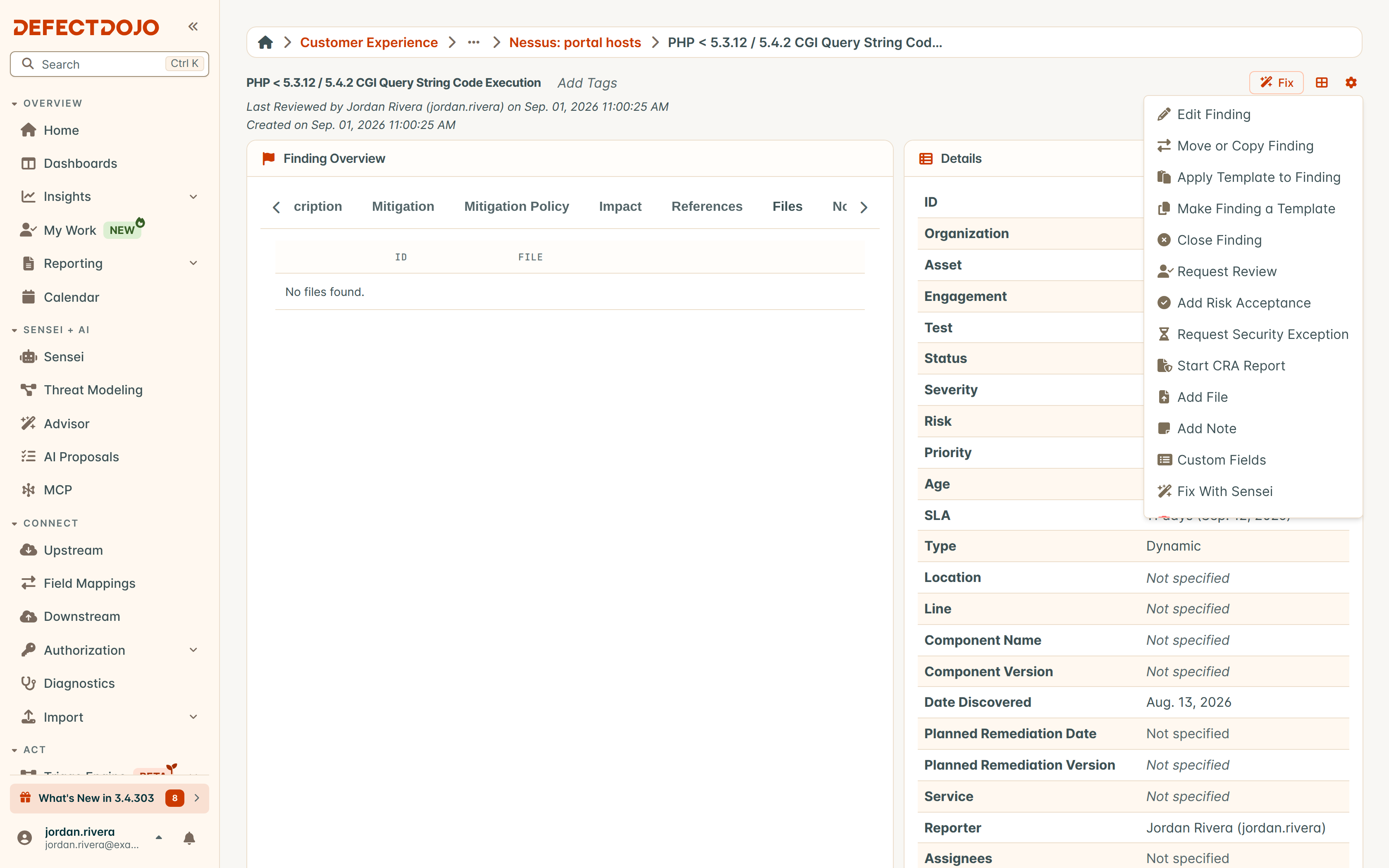
Task: Click the MCP icon in sidebar
Action: [28, 490]
